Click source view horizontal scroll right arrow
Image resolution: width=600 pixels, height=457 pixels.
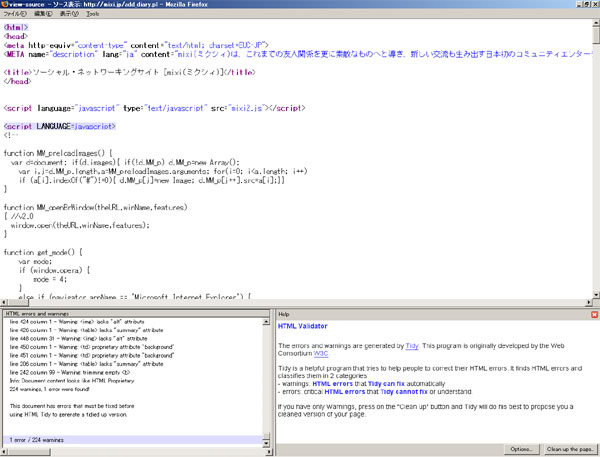tap(589, 302)
